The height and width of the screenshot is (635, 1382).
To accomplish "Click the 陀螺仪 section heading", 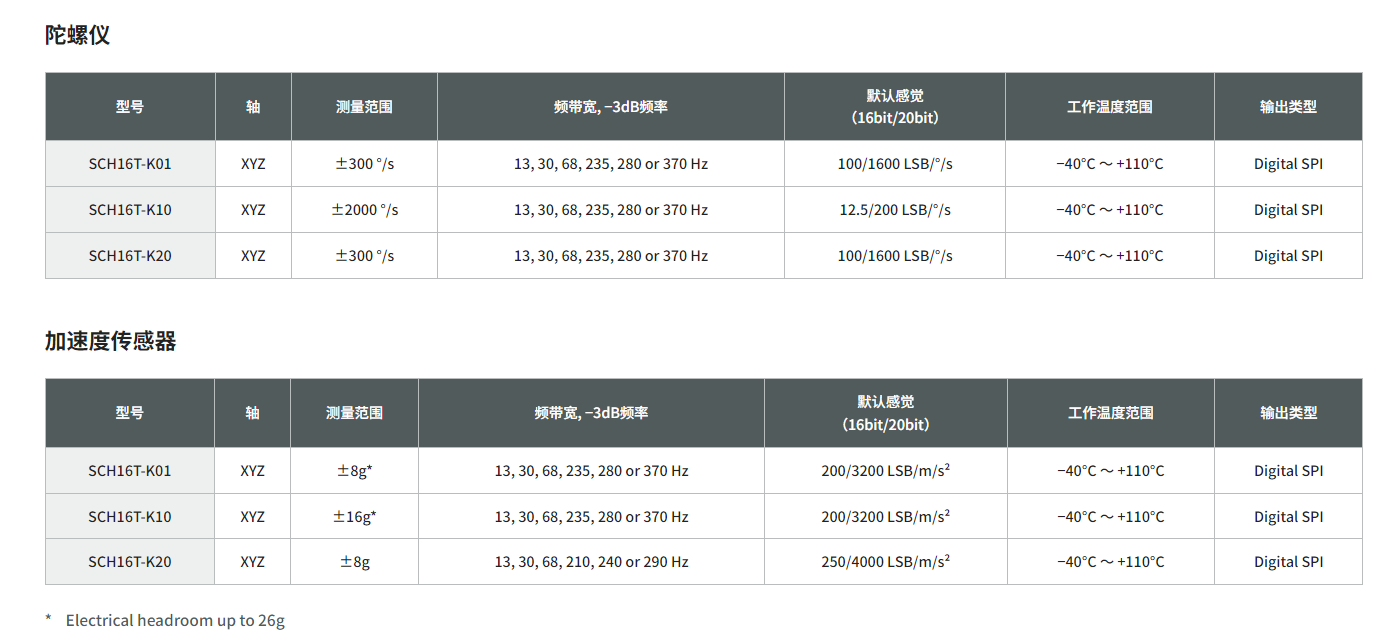I will [x=77, y=35].
